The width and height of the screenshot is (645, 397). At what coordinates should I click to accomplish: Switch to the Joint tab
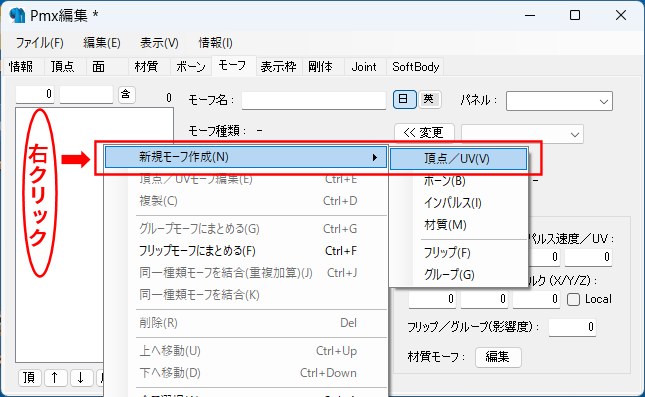coord(364,67)
